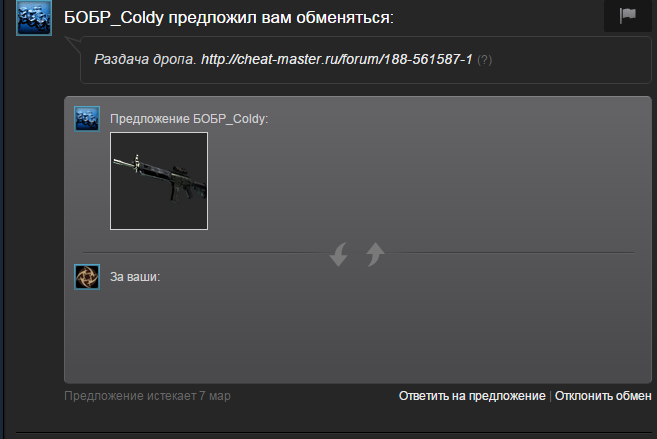Click the предложил вам обменяться header text
The image size is (657, 439).
(x=281, y=18)
